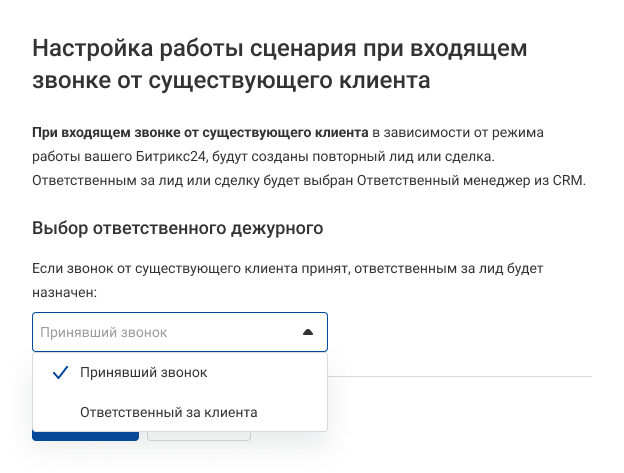
Task: Click the bold При входящем звонке text
Action: [x=200, y=131]
